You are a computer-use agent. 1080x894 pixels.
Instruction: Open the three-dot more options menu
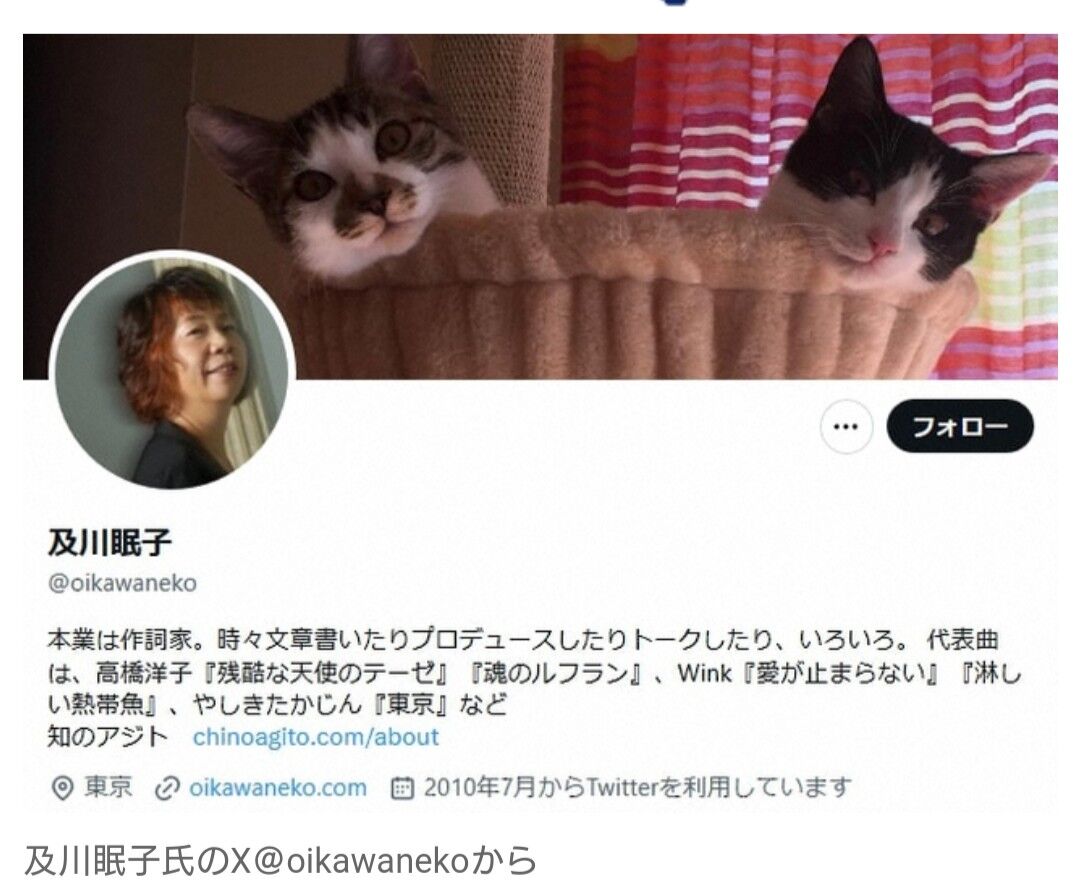click(846, 427)
